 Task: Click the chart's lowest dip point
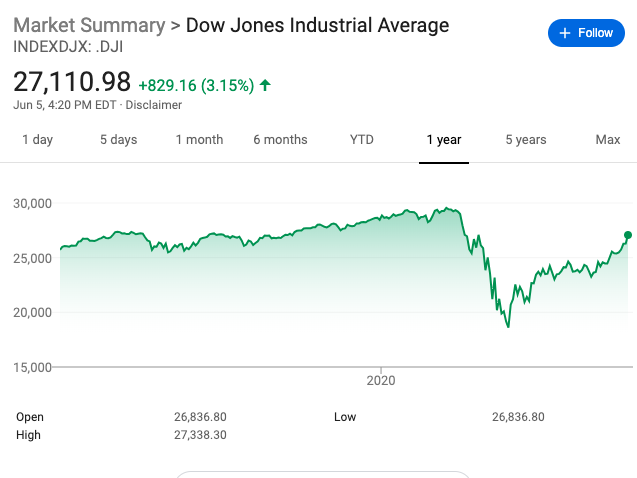click(x=508, y=326)
